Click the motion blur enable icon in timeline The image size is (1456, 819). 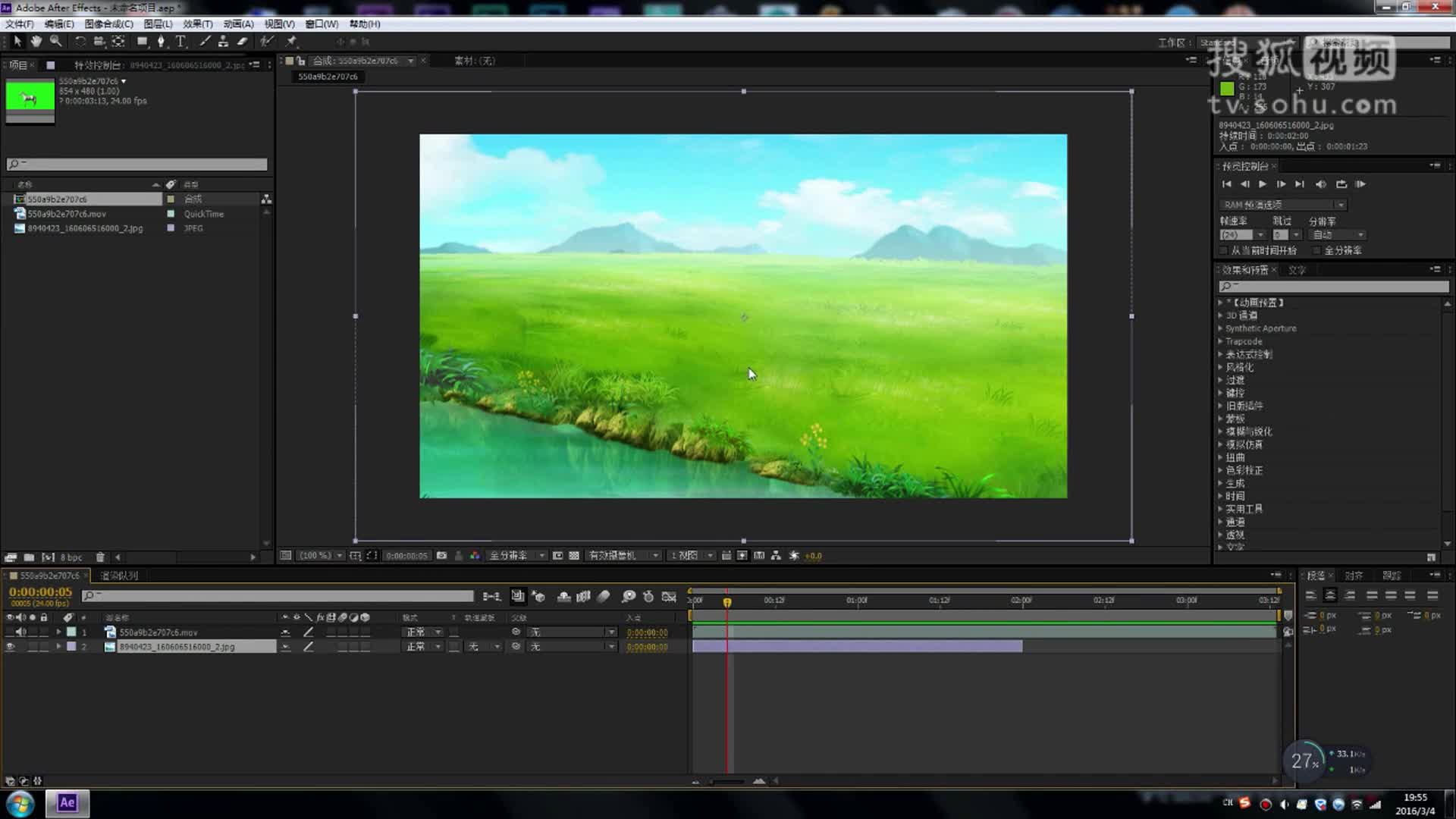click(x=604, y=597)
